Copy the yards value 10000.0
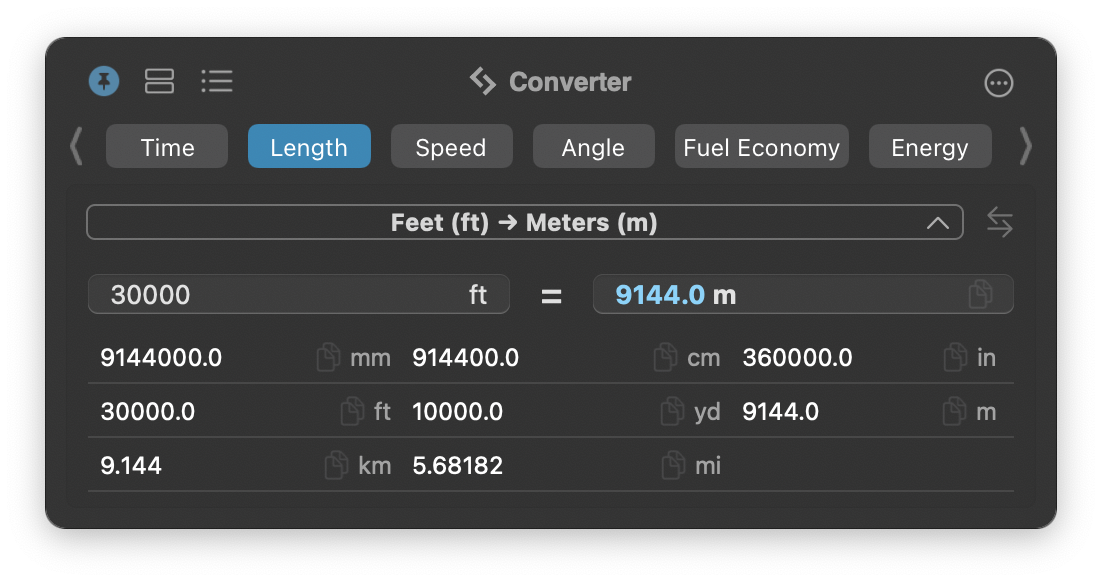 click(672, 411)
